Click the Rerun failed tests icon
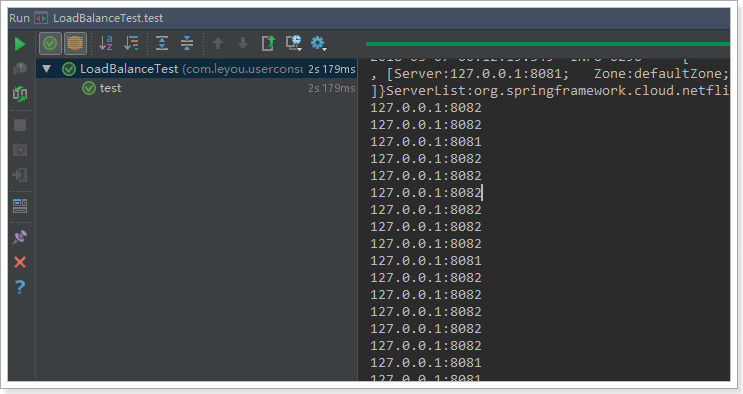This screenshot has width=743, height=394. (20, 69)
